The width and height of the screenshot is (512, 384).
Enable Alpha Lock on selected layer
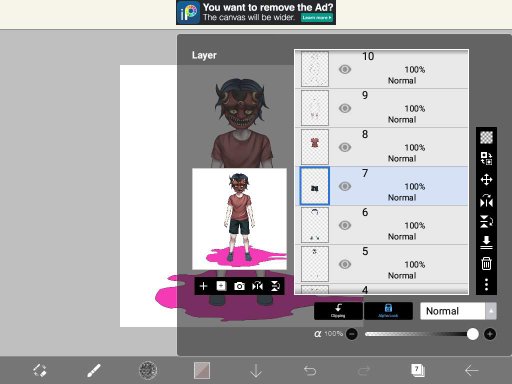point(388,311)
